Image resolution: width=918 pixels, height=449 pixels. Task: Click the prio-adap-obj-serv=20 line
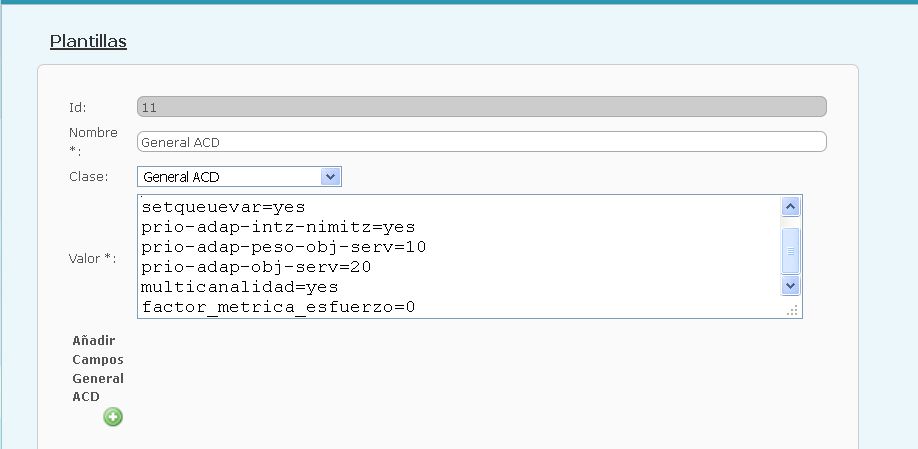click(257, 267)
